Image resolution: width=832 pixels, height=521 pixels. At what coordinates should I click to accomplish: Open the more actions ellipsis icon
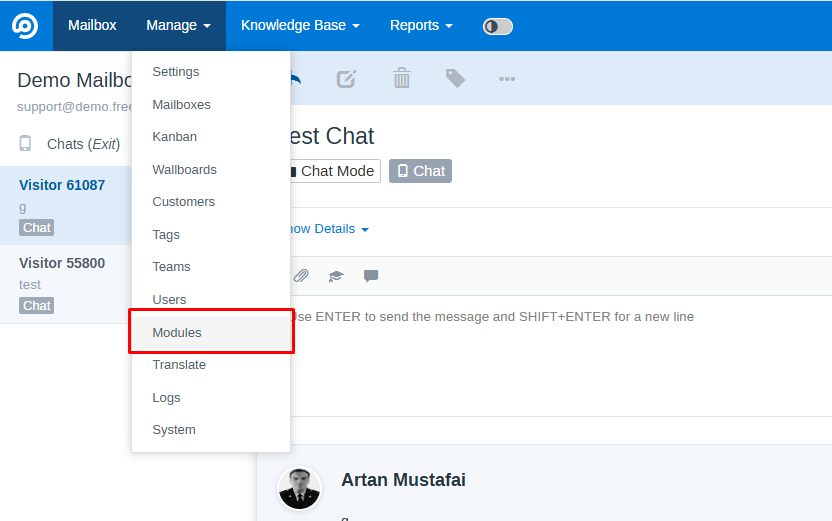tap(507, 78)
